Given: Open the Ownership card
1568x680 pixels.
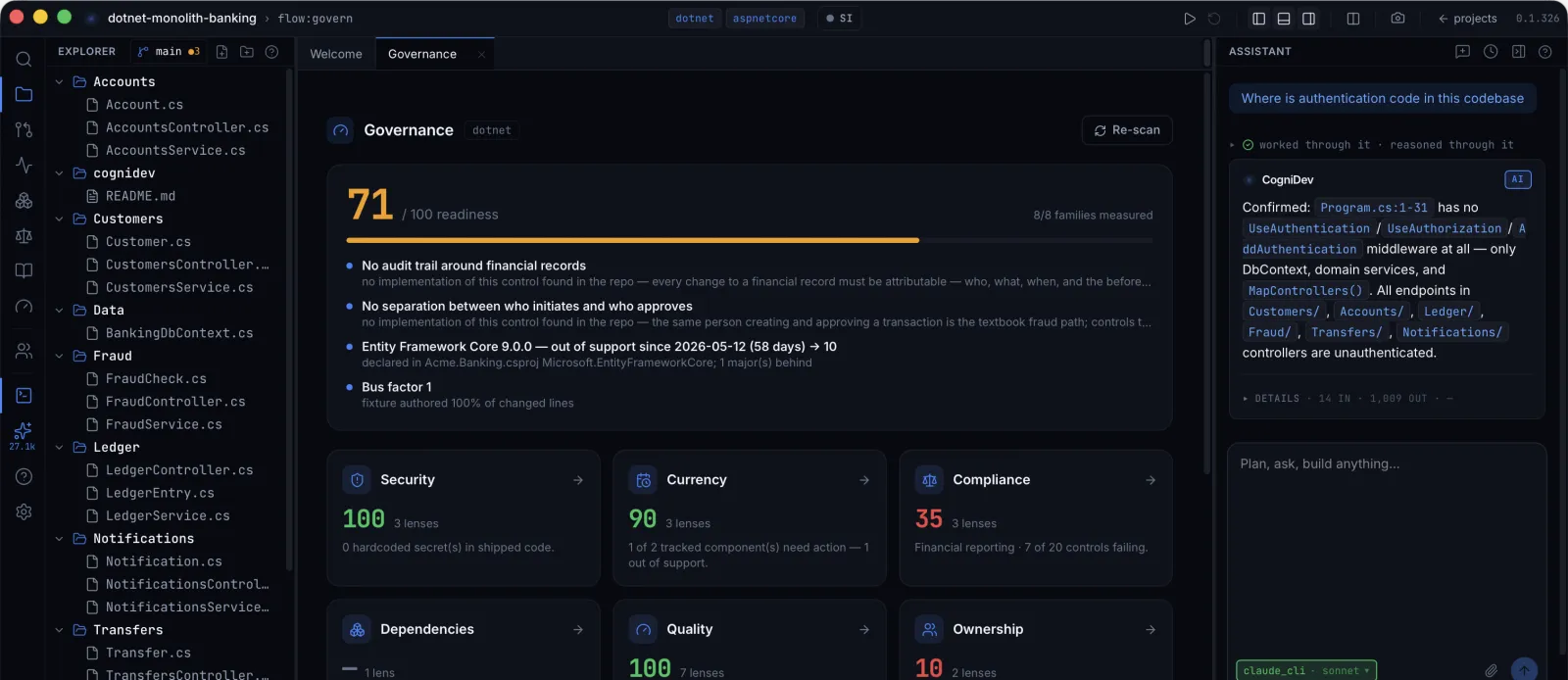Looking at the screenshot, I should coord(1036,640).
